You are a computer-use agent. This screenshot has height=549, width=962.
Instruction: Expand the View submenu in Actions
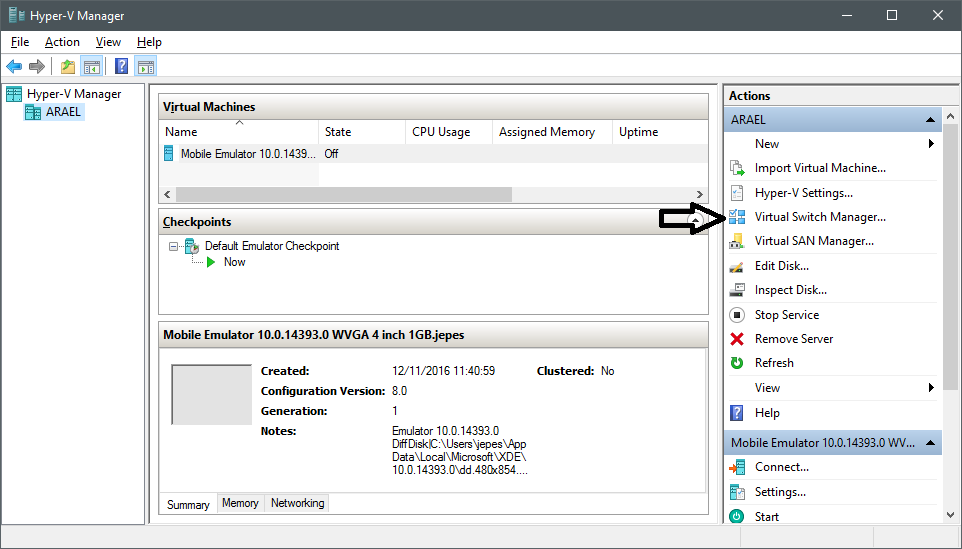[931, 388]
